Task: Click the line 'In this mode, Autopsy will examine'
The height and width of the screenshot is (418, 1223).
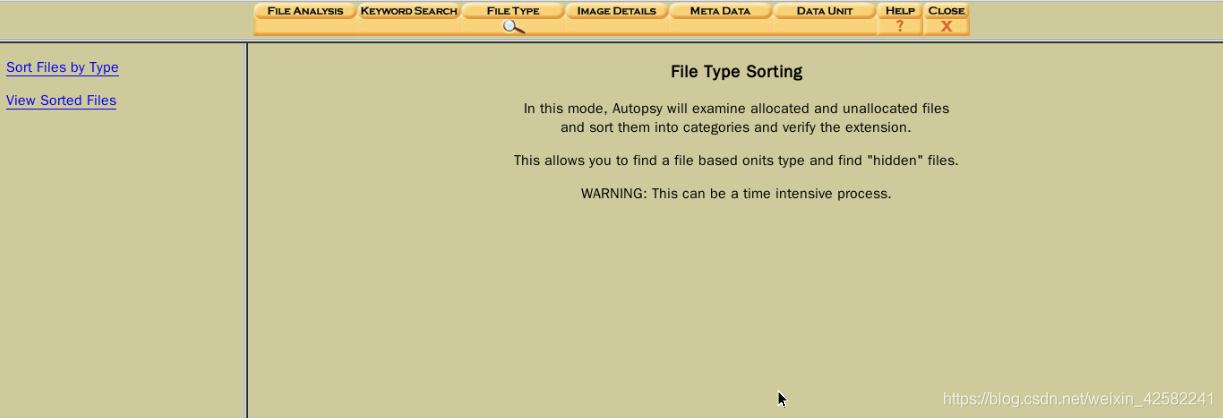Action: [x=736, y=108]
